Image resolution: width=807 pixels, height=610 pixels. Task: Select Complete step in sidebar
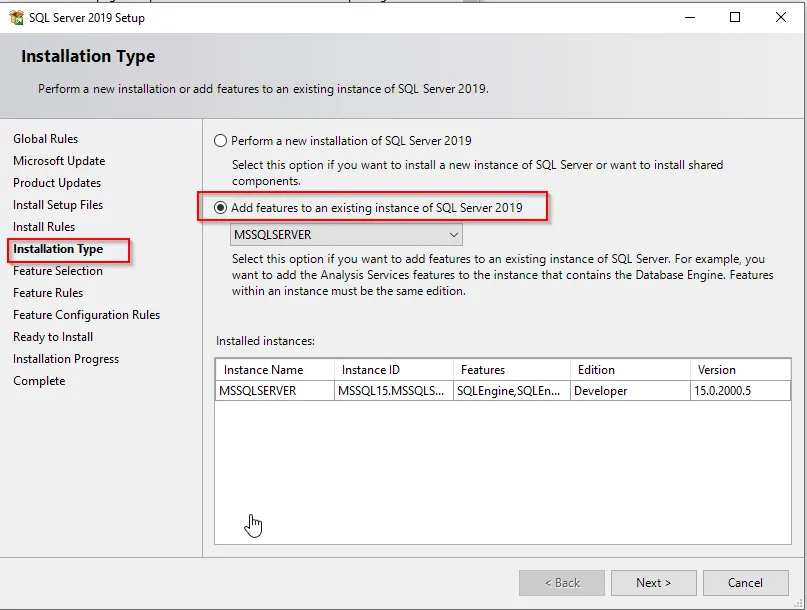39,381
